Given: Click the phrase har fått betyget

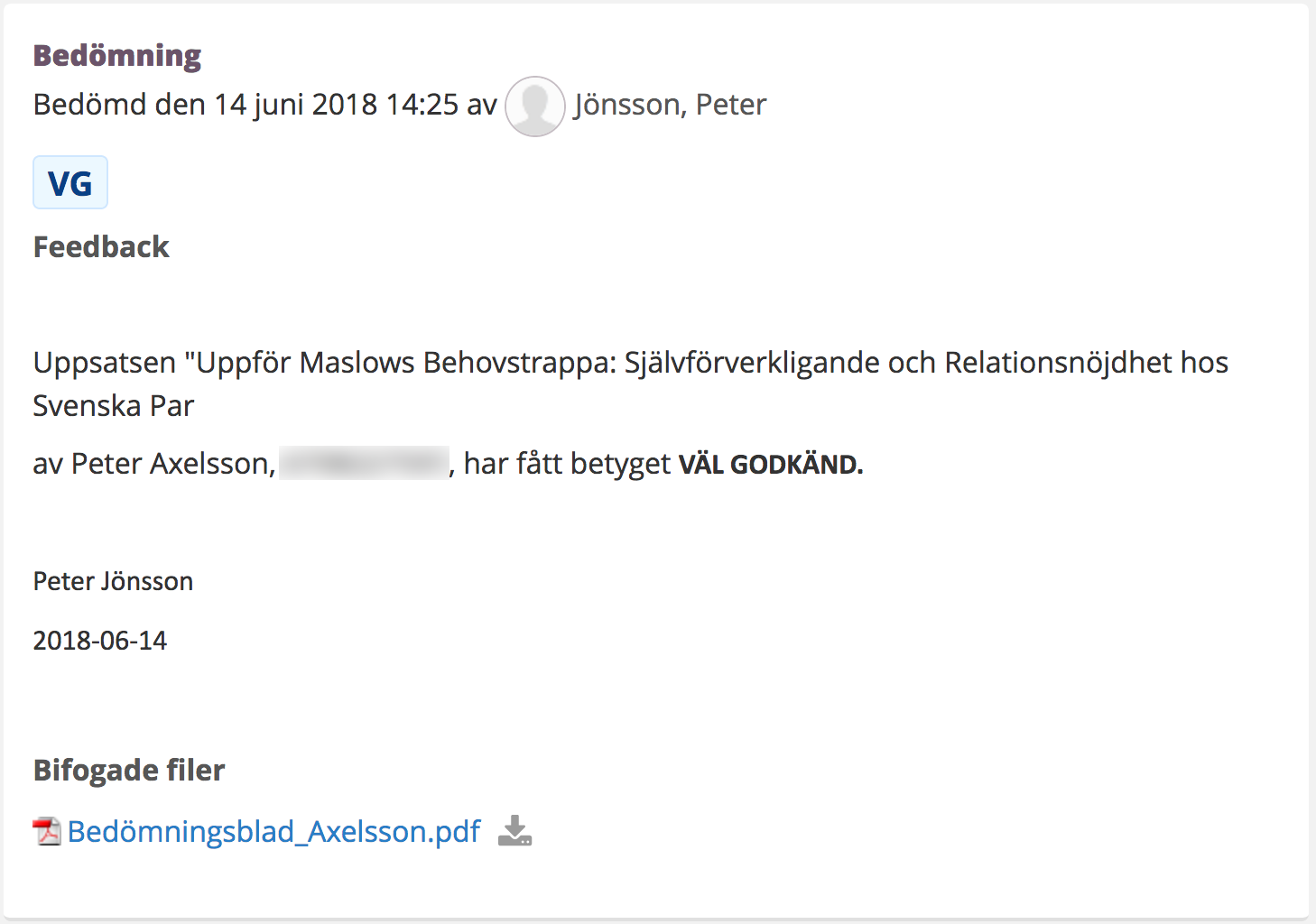Looking at the screenshot, I should (567, 464).
